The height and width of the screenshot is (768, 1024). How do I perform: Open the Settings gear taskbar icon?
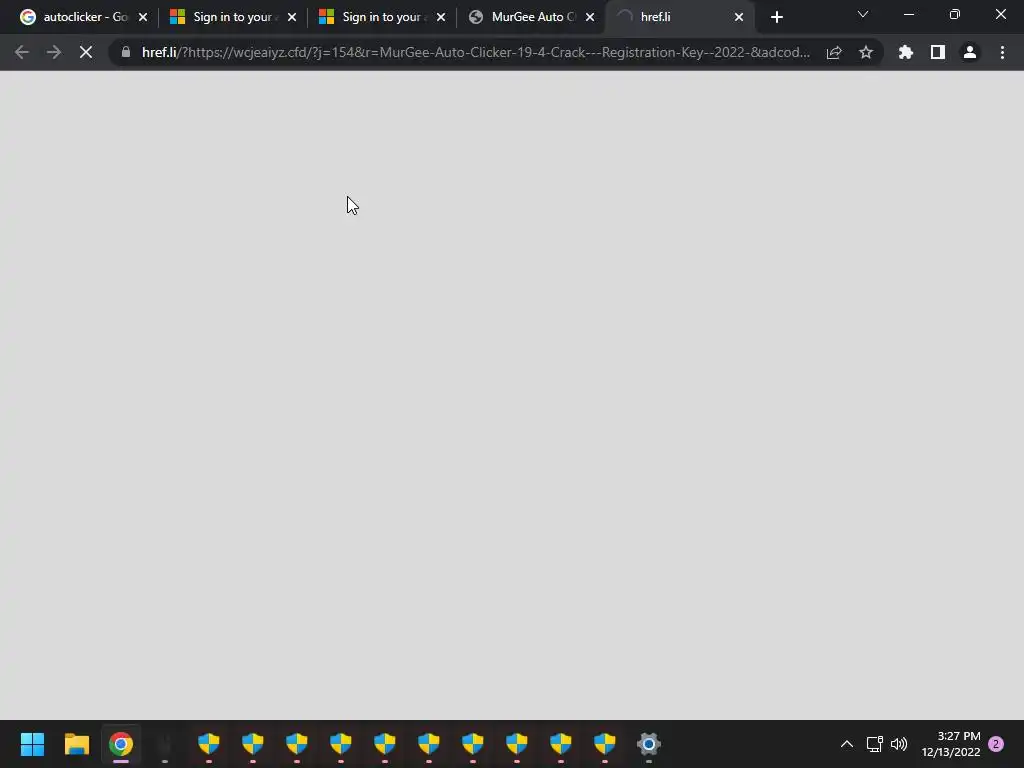pyautogui.click(x=648, y=744)
